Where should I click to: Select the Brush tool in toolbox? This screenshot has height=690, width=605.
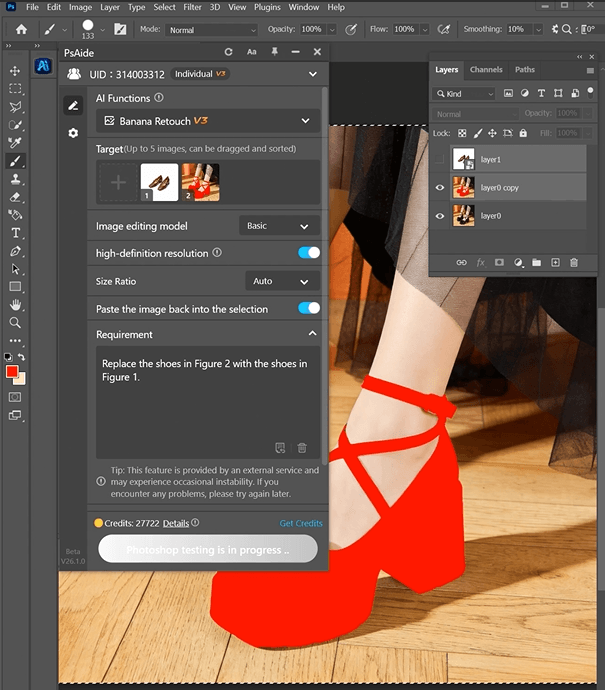pos(15,161)
